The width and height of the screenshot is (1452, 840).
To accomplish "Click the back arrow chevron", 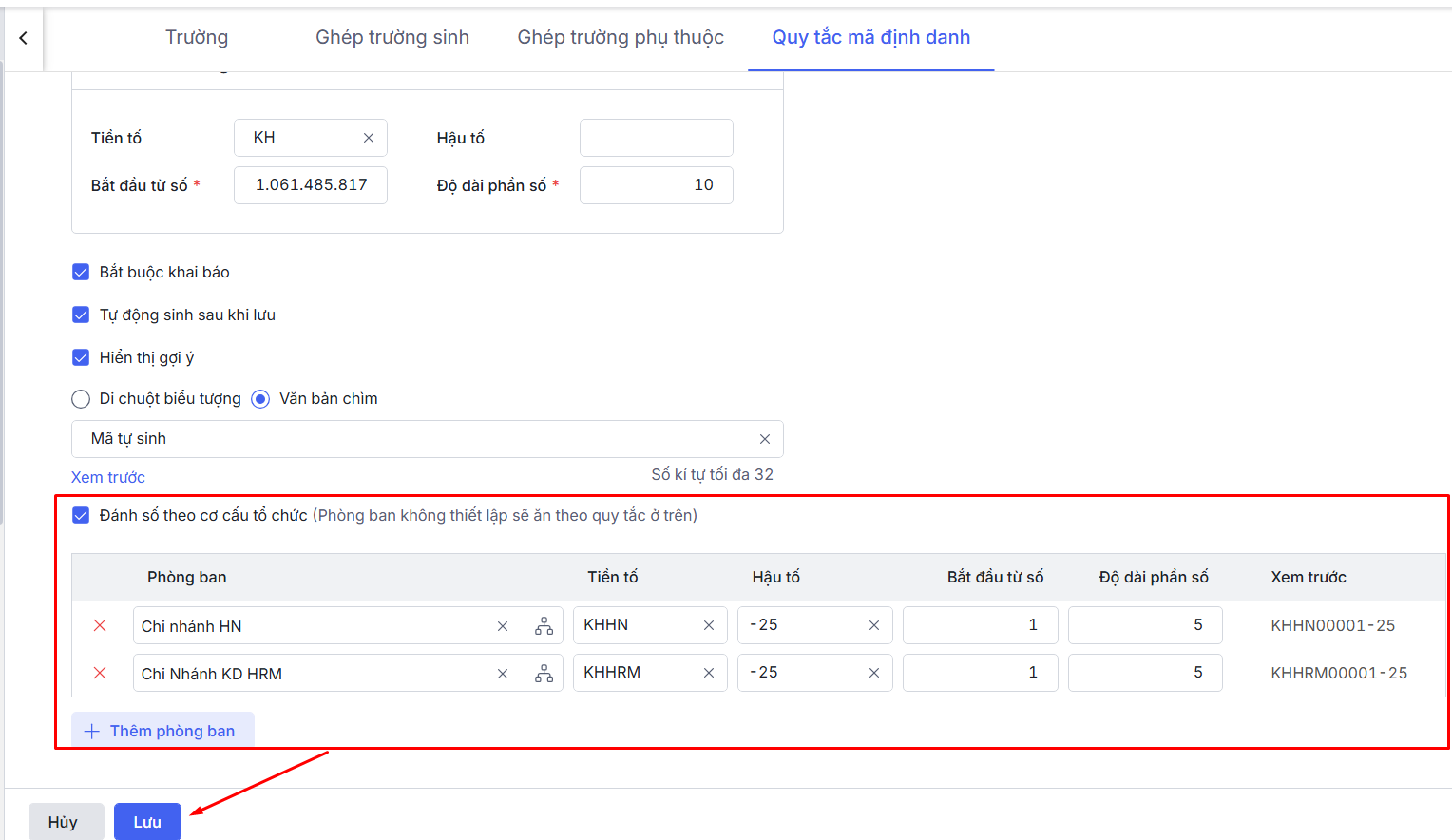I will point(23,38).
